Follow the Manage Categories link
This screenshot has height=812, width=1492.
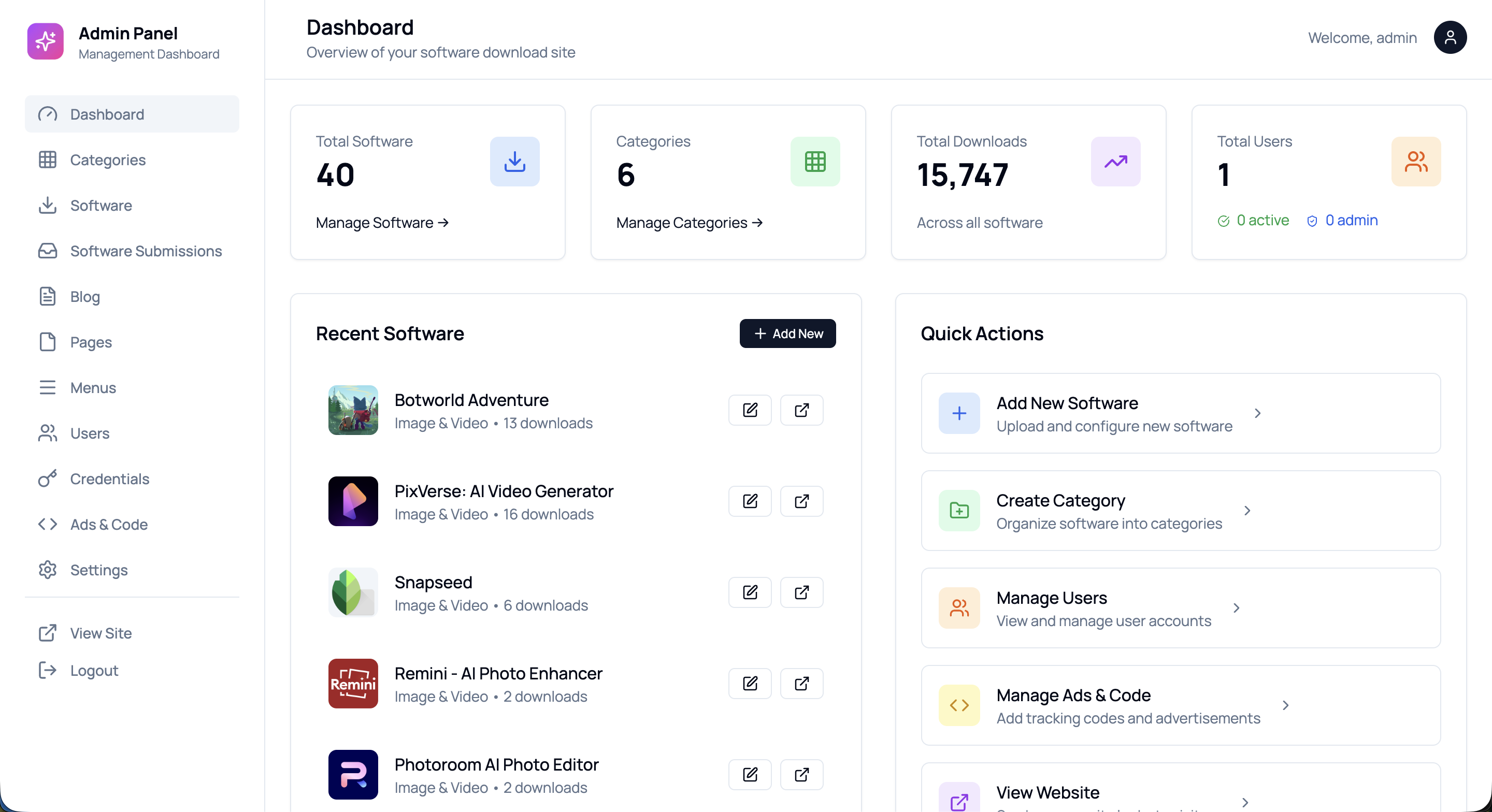coord(688,222)
